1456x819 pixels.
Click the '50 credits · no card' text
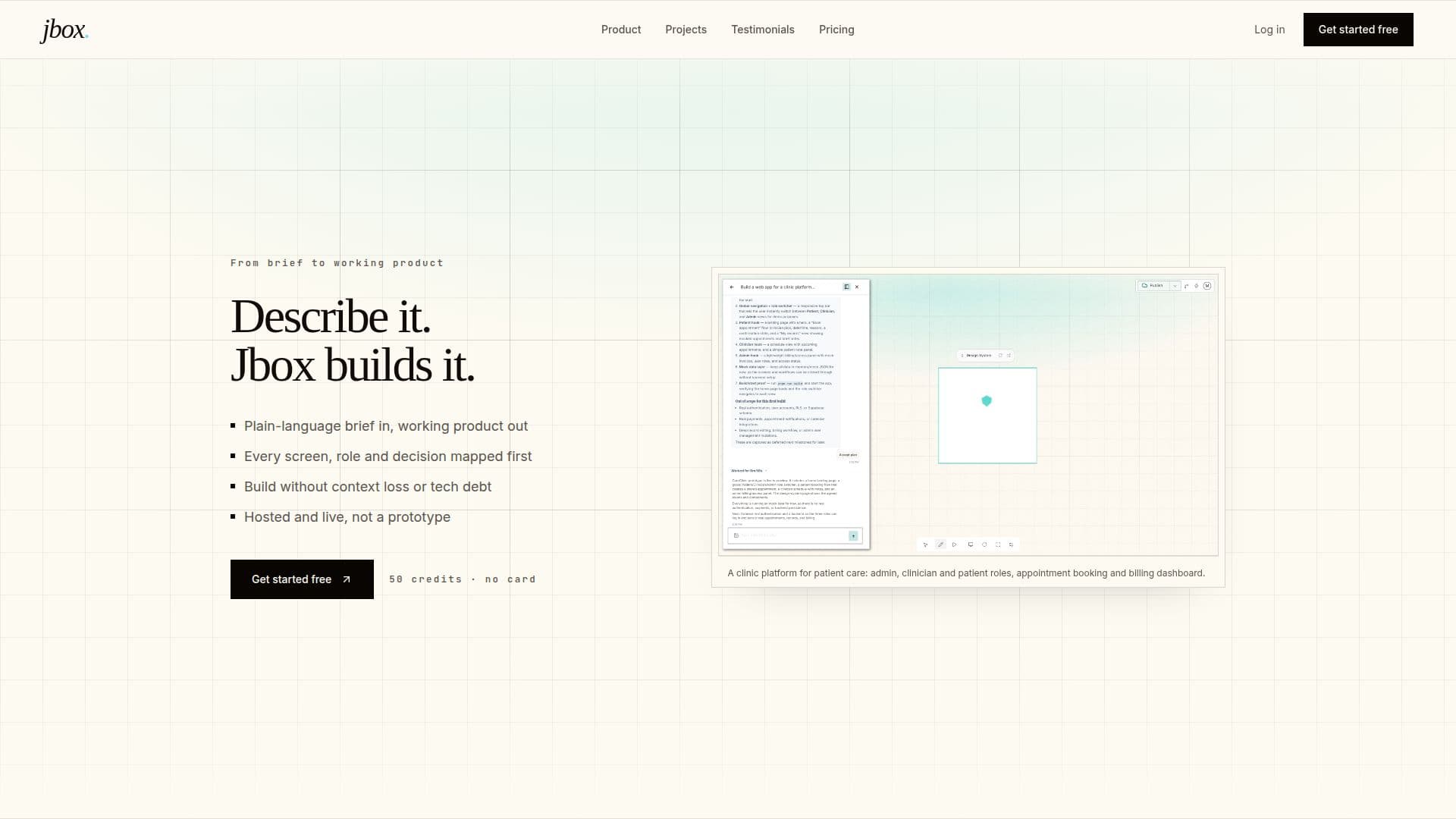point(463,579)
